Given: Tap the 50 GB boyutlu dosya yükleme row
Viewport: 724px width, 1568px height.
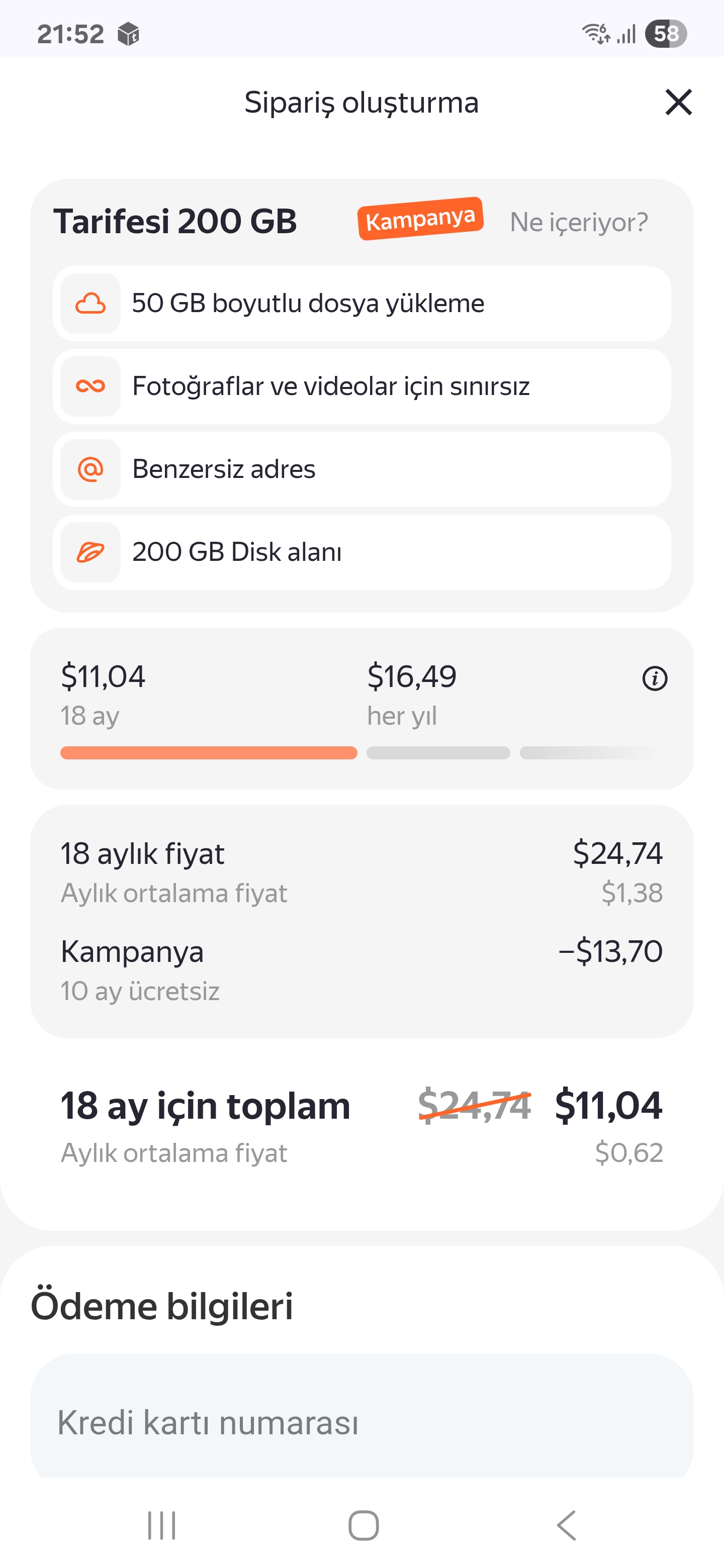Looking at the screenshot, I should pyautogui.click(x=361, y=303).
